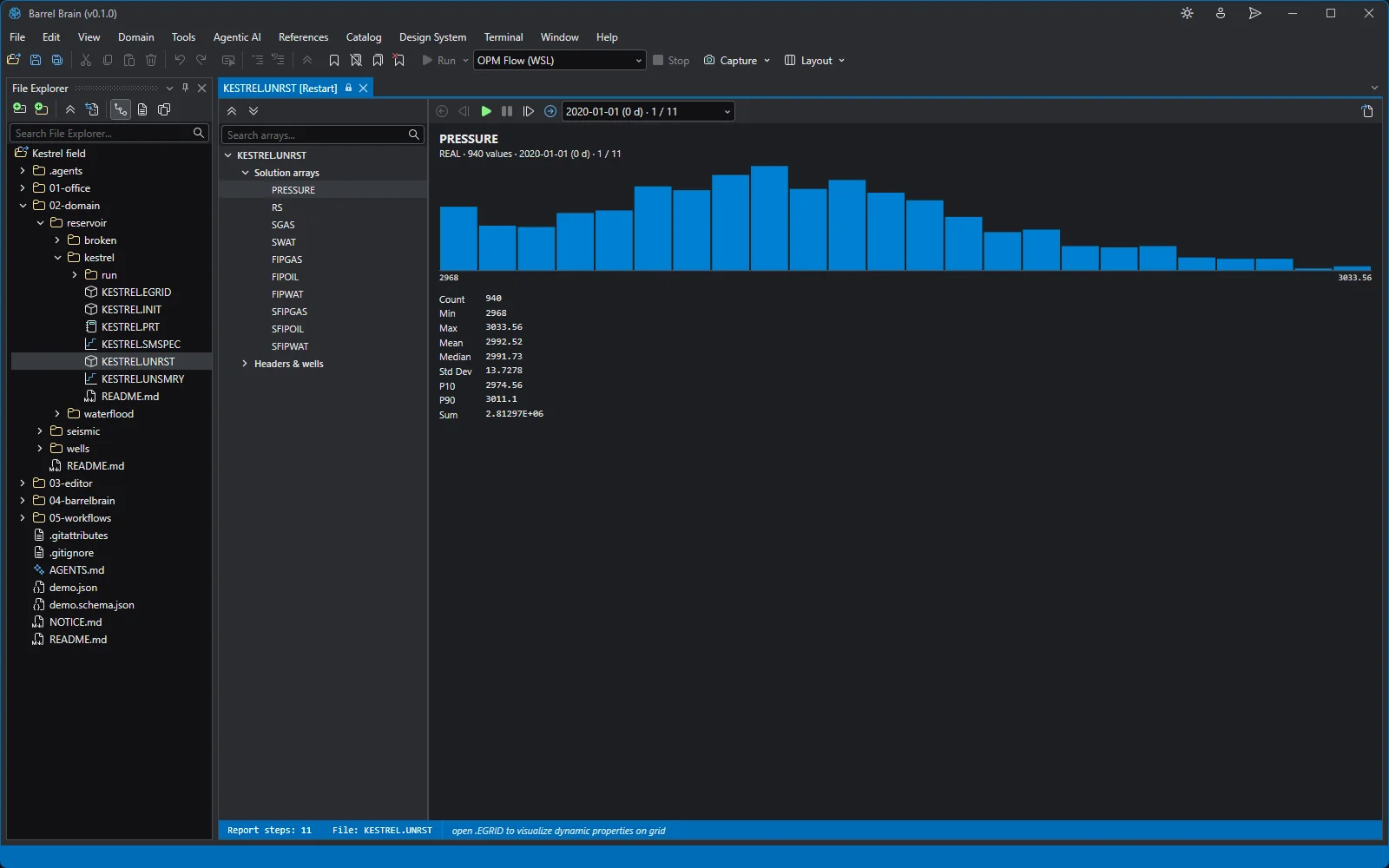The width and height of the screenshot is (1389, 868).
Task: Open the OPM Flow (WSL) simulator dropdown
Action: tap(559, 60)
